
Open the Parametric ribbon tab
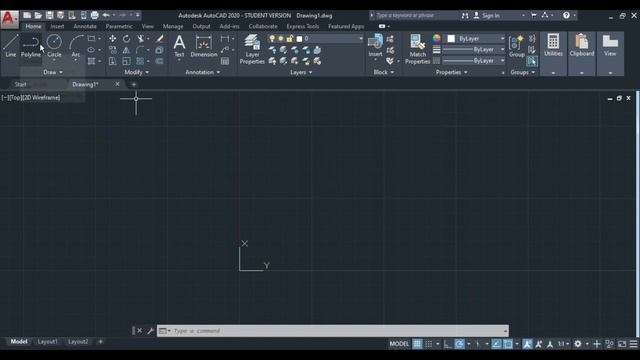pos(119,26)
